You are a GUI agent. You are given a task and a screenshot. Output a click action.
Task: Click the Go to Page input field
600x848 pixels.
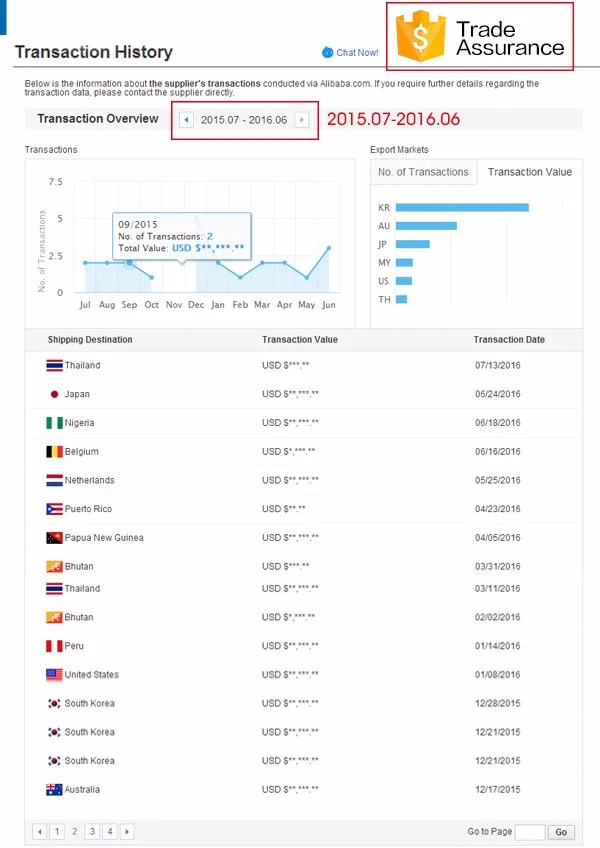click(529, 832)
